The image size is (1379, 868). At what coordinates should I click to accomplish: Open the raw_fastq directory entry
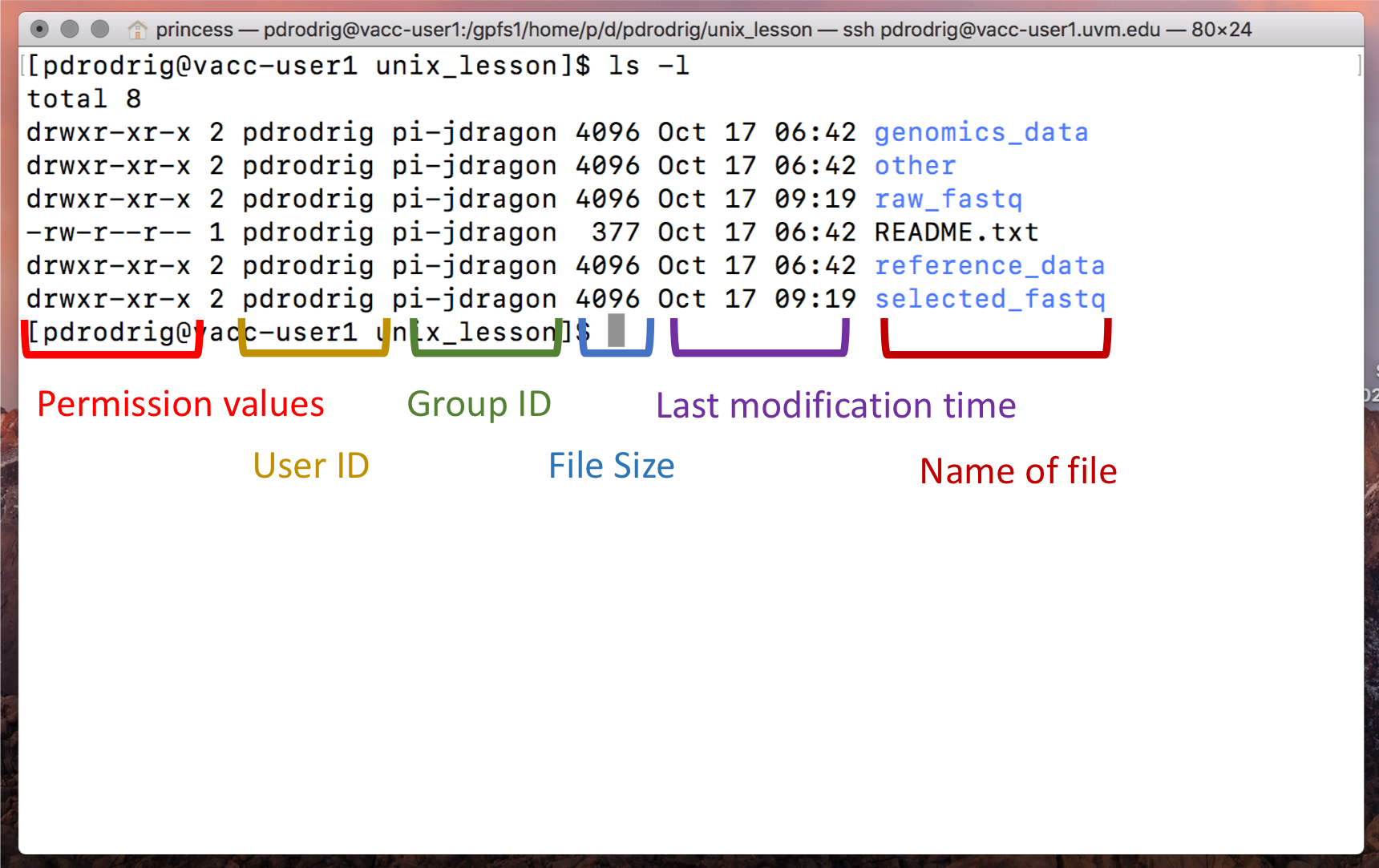click(948, 199)
